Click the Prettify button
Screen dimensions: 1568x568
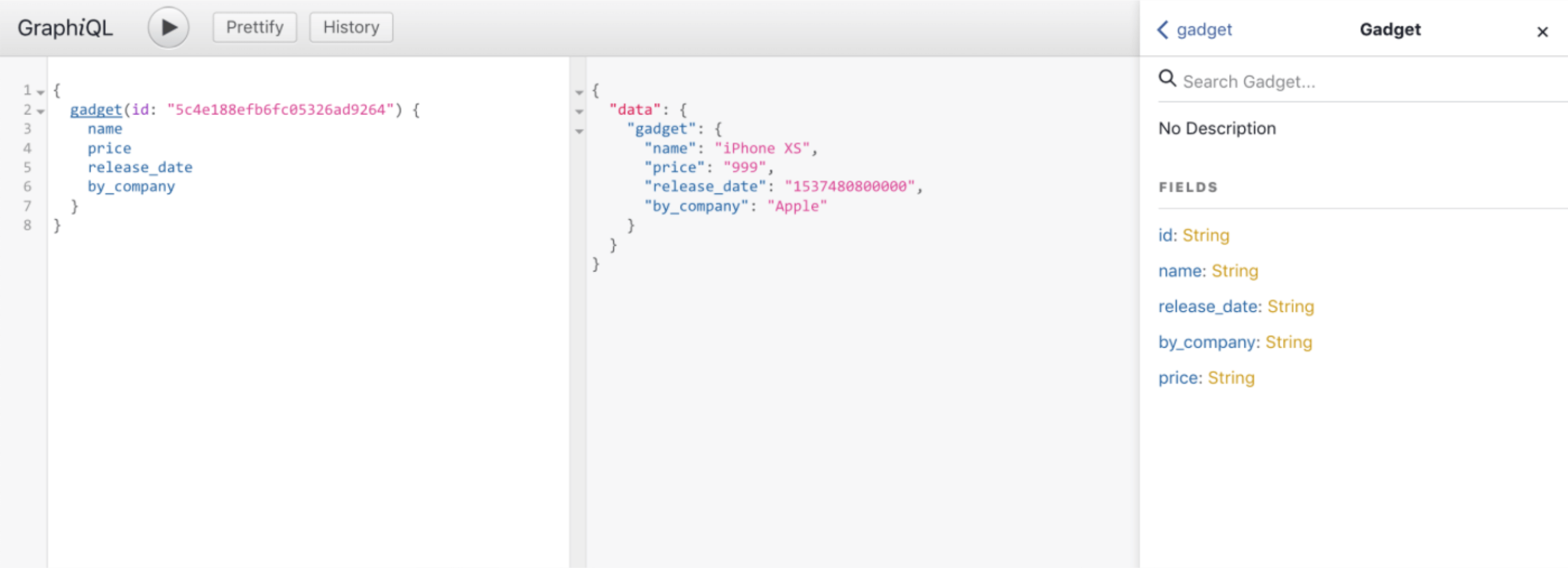tap(254, 27)
